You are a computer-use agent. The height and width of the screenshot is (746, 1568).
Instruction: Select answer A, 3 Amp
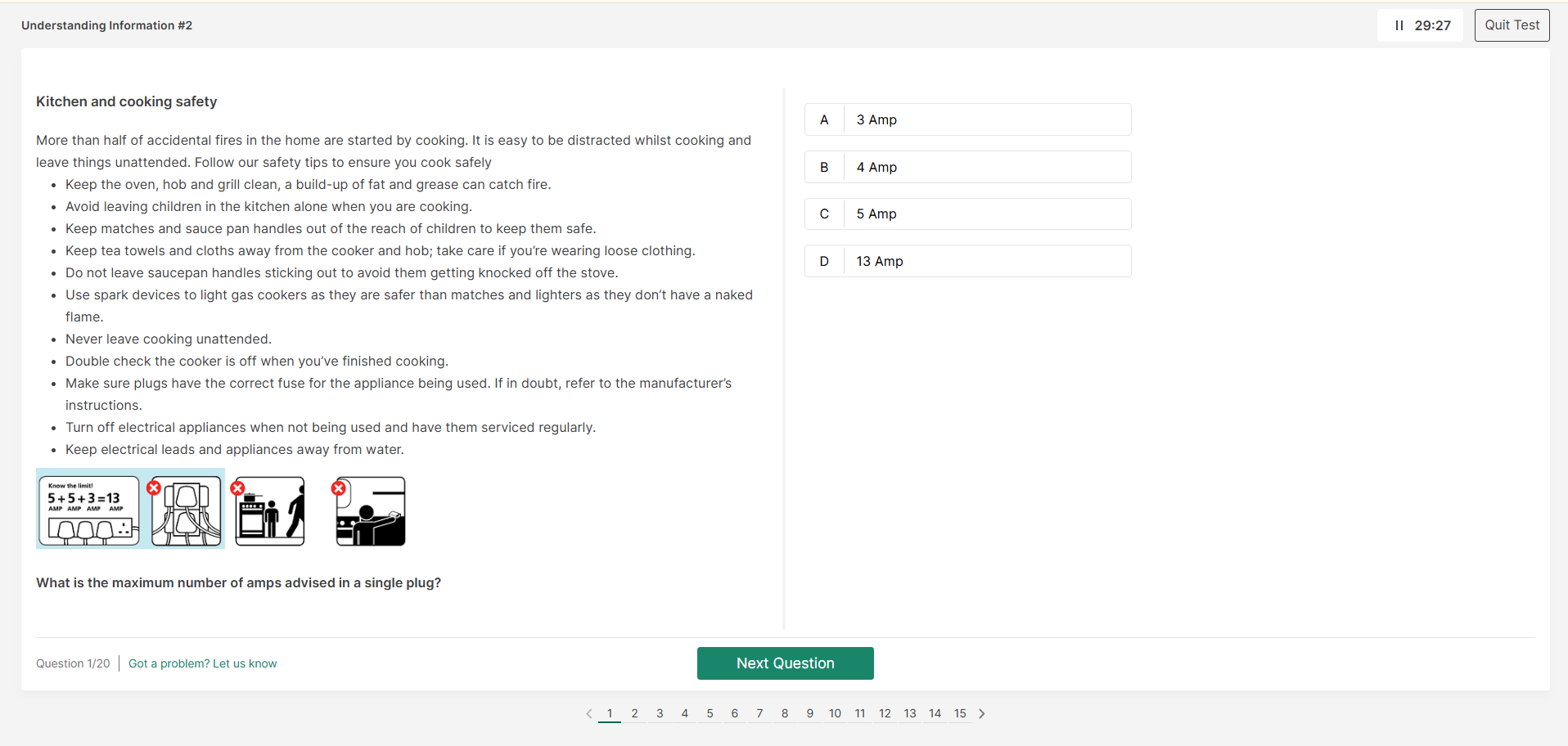tap(967, 119)
